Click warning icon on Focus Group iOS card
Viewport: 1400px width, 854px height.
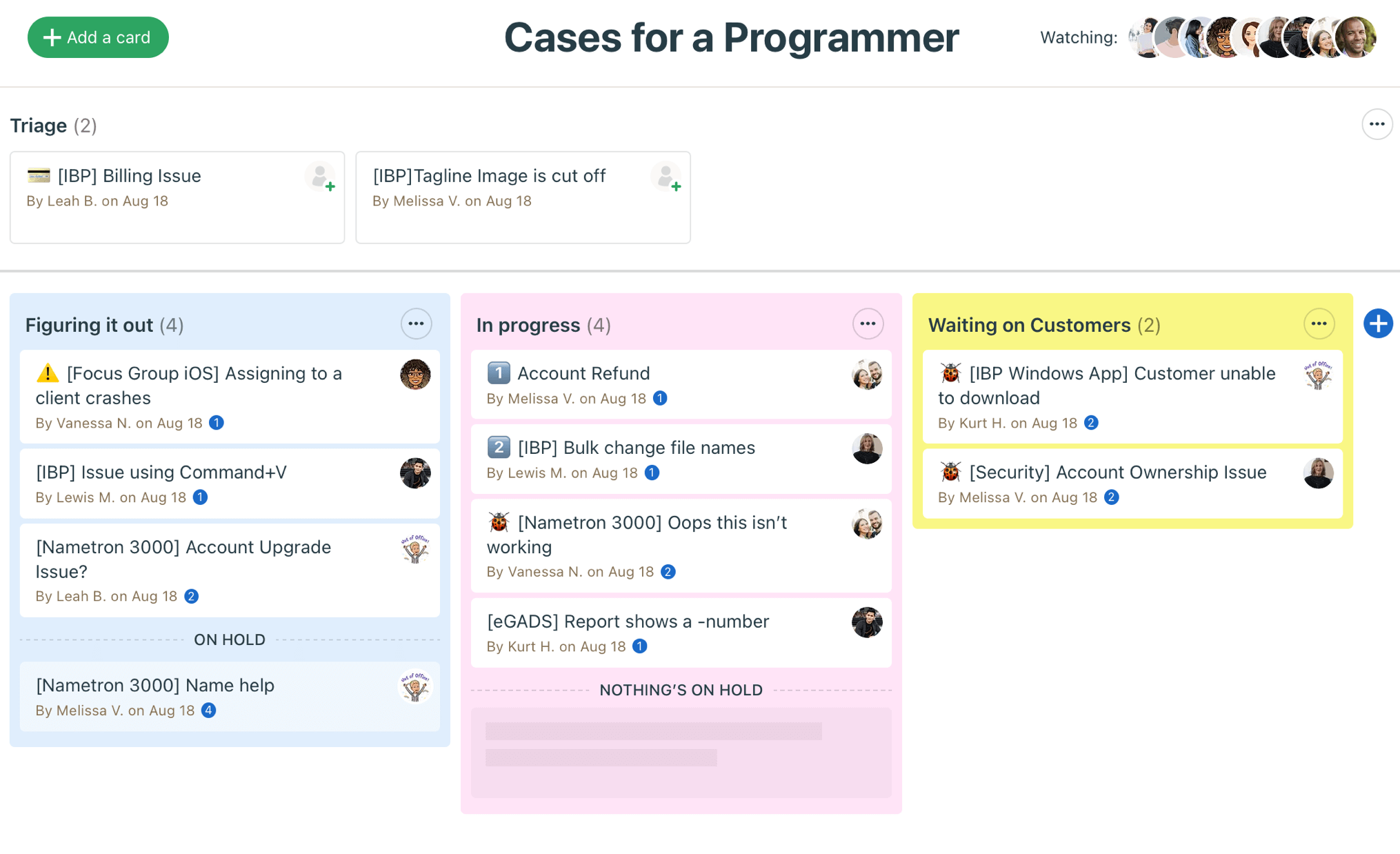pos(48,373)
